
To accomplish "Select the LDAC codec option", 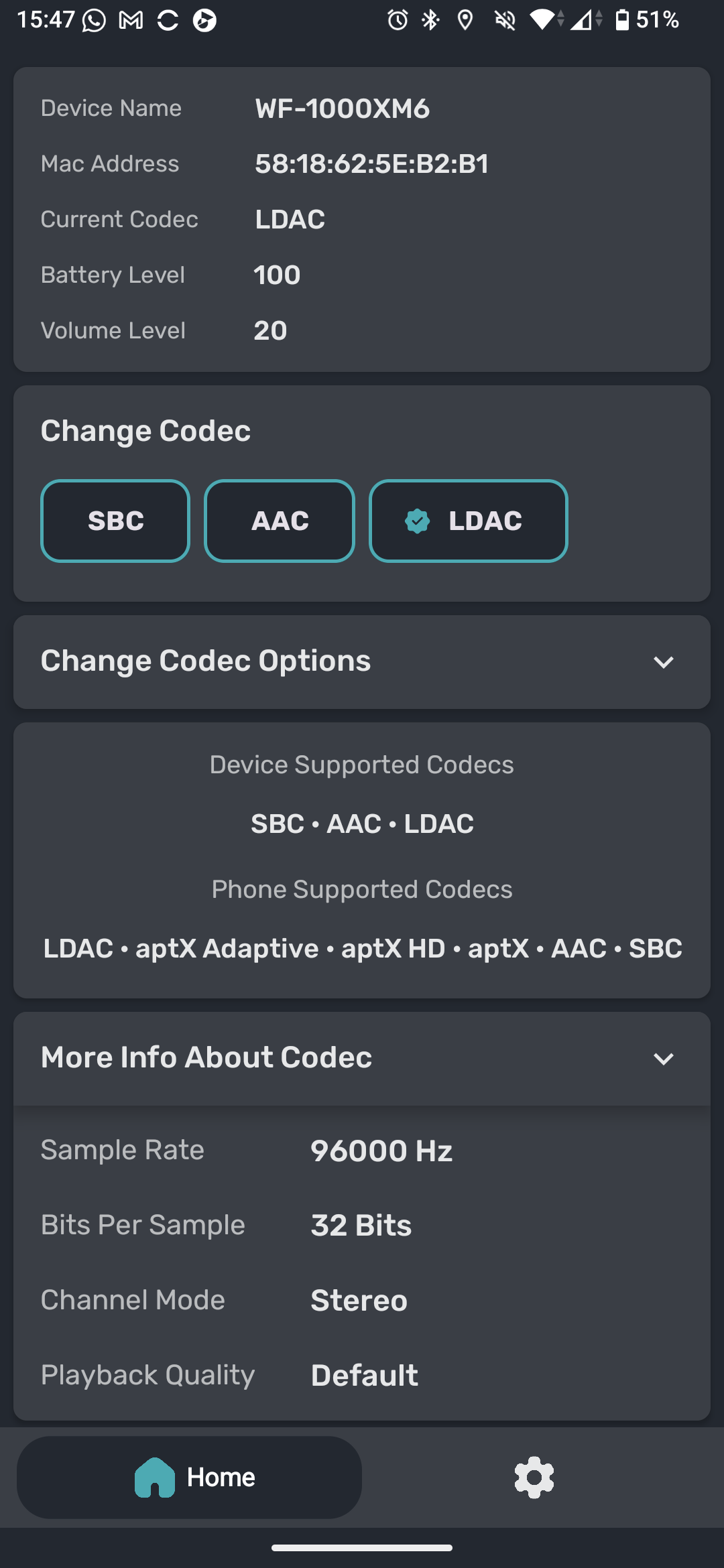I will [x=469, y=521].
